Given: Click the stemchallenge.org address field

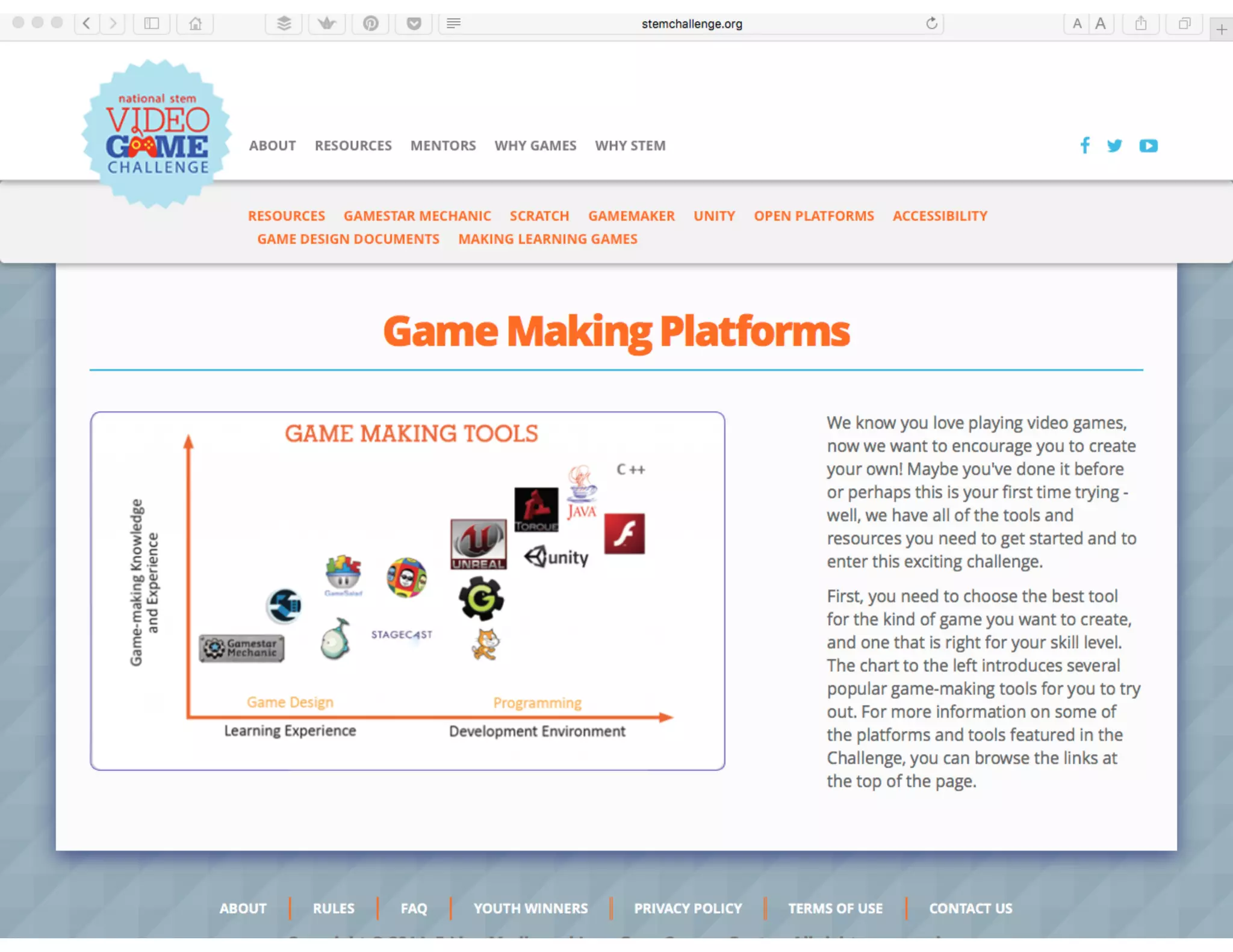Looking at the screenshot, I should tap(691, 23).
